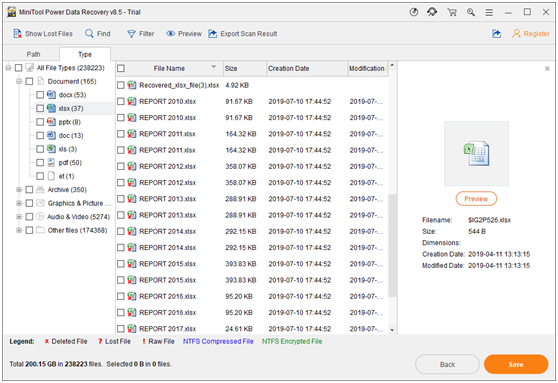Click the Export Scan Result label
This screenshot has height=383, width=558.
pos(248,34)
